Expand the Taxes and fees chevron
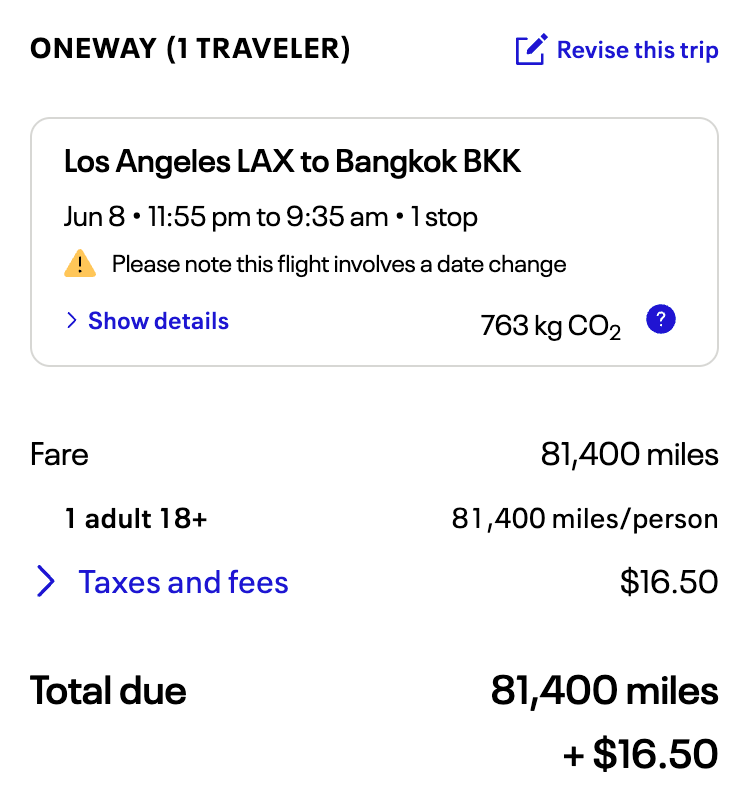Screen dimensions: 744x804 pos(46,582)
